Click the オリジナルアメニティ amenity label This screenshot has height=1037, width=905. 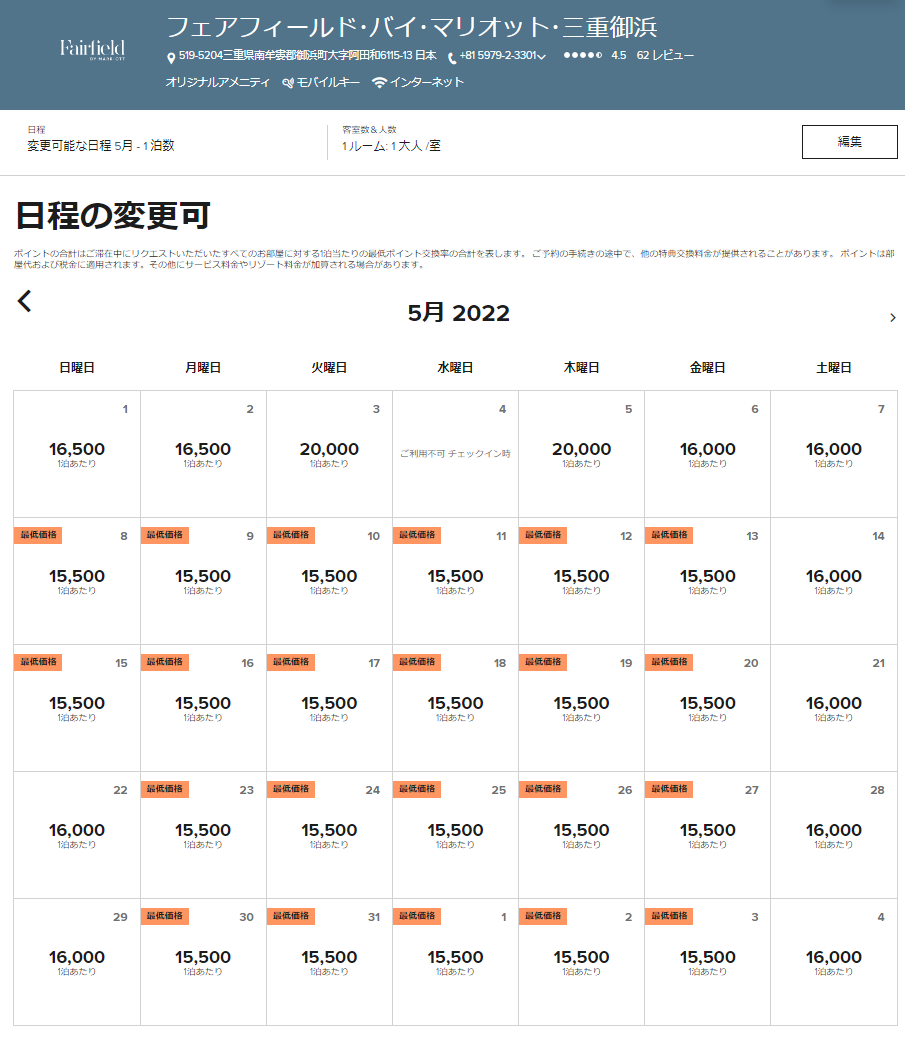[217, 83]
